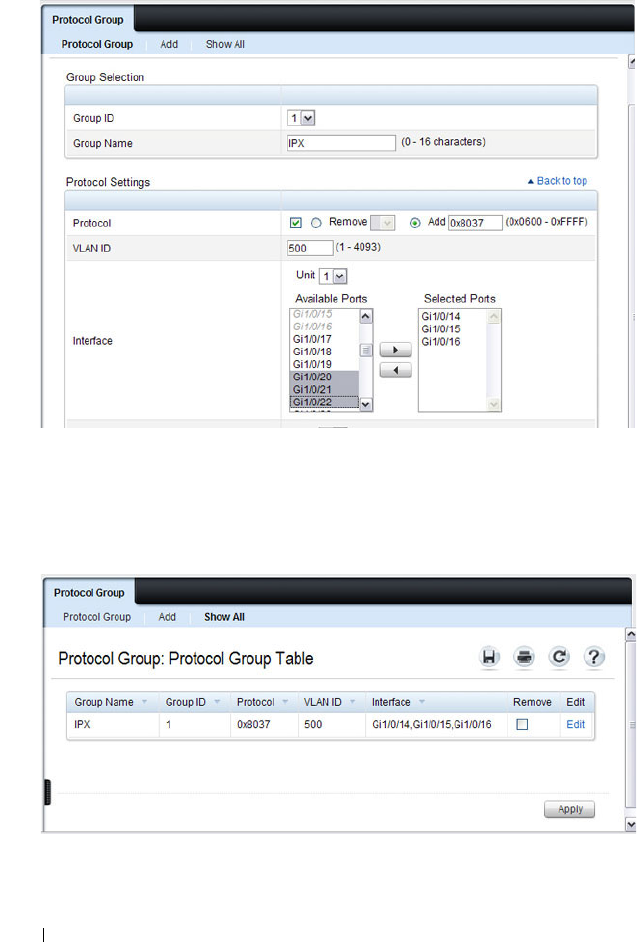Click Available Ports list scroll up arrow
Image resolution: width=641 pixels, height=942 pixels.
[366, 316]
